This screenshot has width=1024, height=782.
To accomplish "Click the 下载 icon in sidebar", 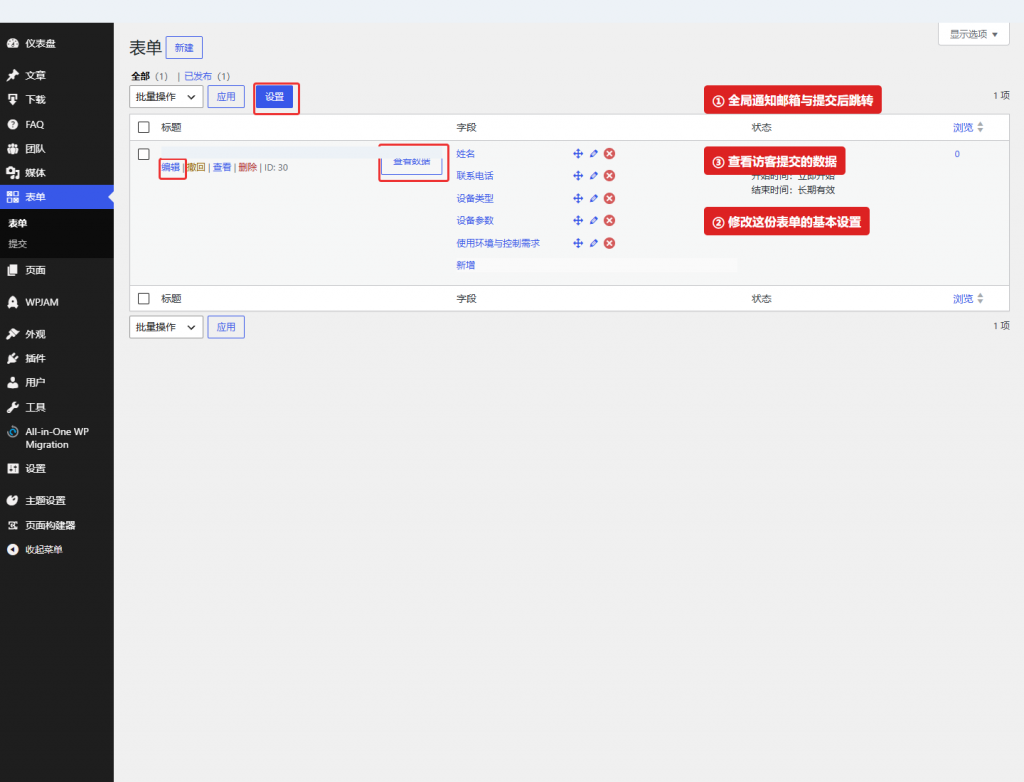I will (12, 99).
